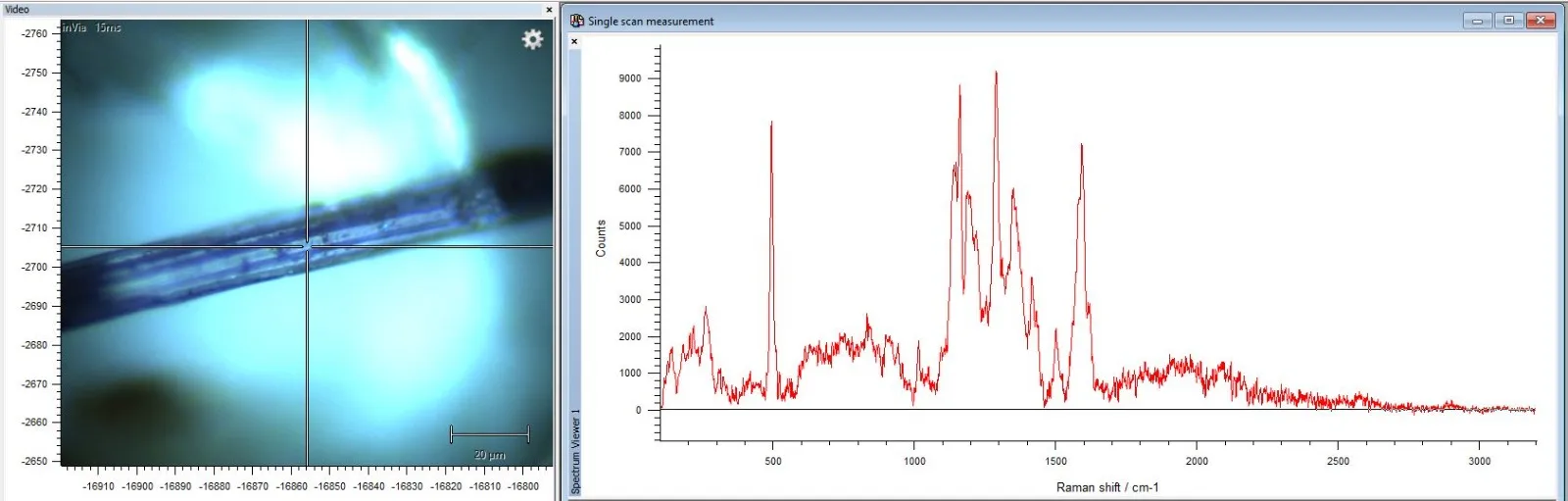Click the 2000 tick on Raman shift axis

pos(1197,461)
